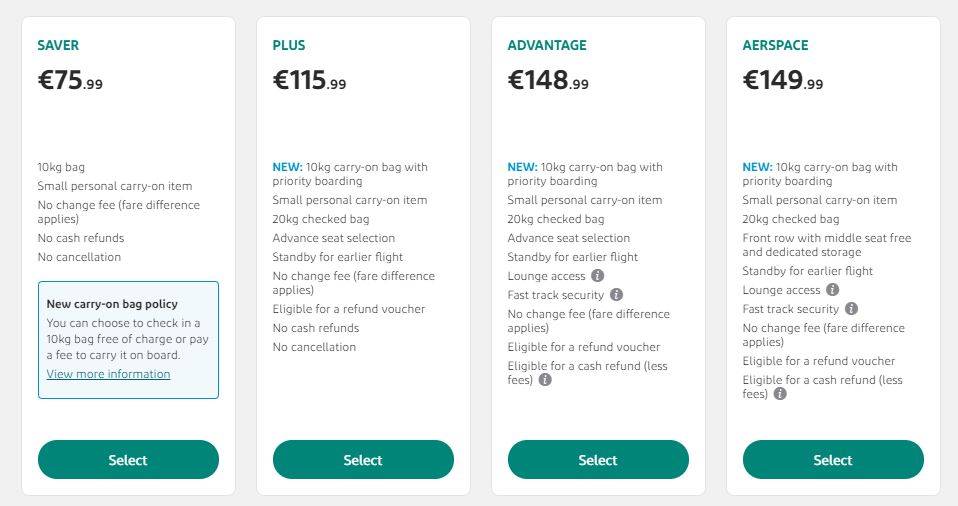Viewport: 958px width, 506px height.
Task: Click the AERSPACE fare heading
Action: click(776, 45)
